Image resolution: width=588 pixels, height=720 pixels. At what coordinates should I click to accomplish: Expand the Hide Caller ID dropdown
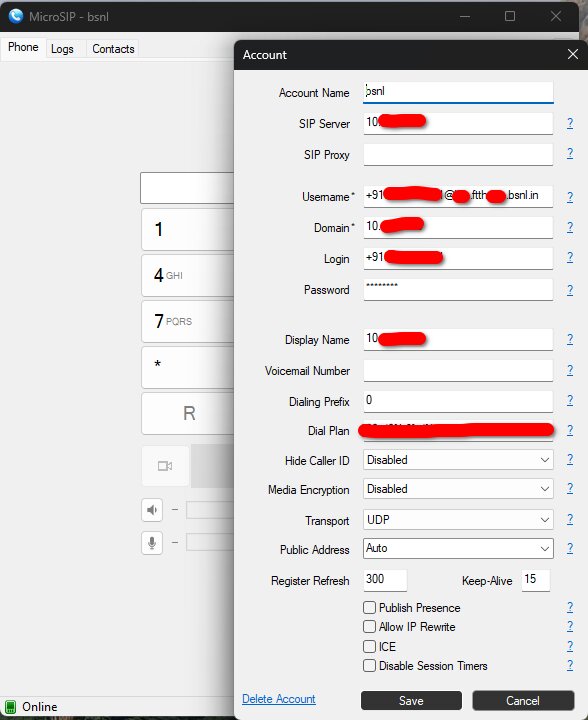[x=458, y=460]
